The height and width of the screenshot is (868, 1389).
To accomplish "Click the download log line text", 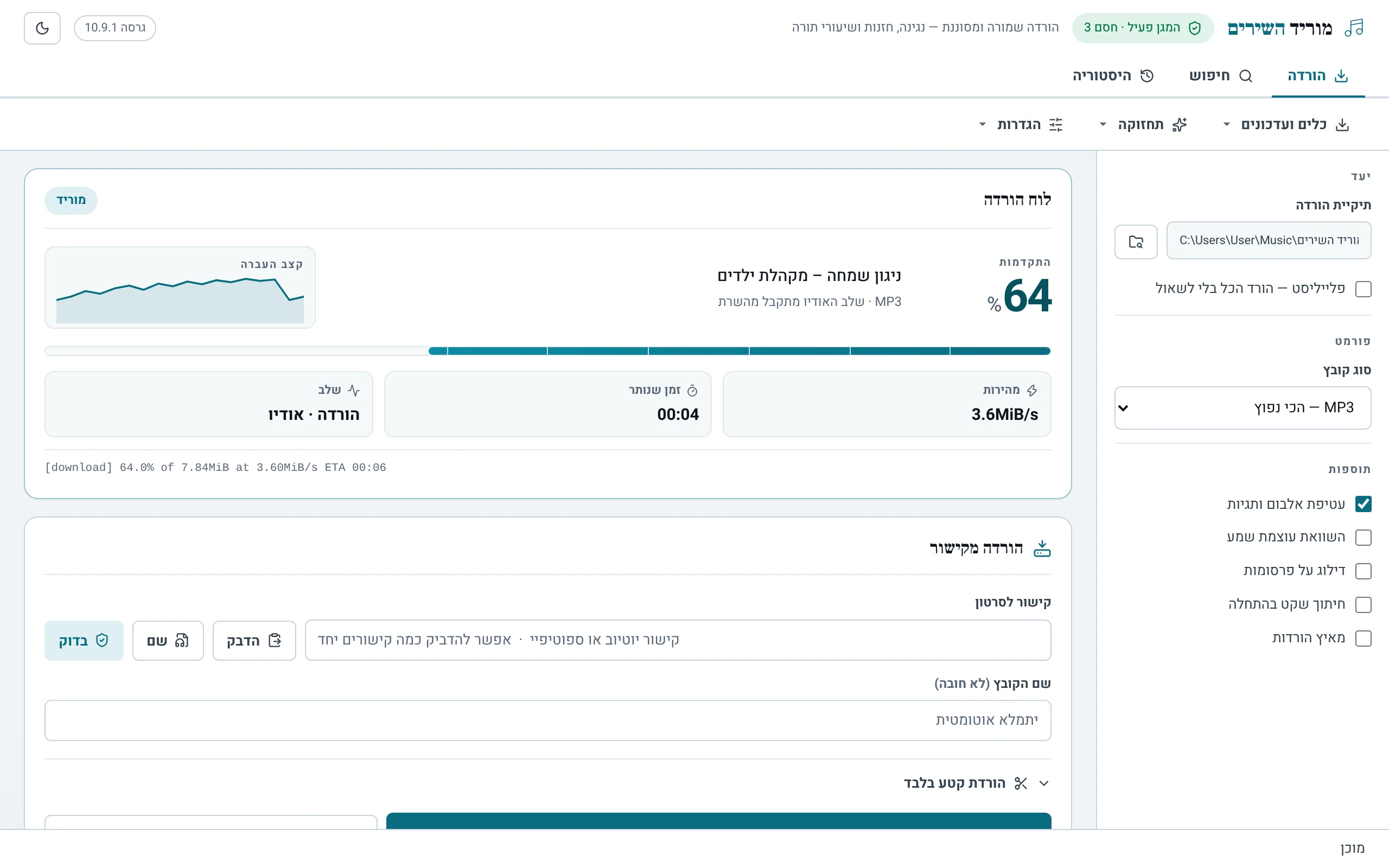I will pos(215,467).
